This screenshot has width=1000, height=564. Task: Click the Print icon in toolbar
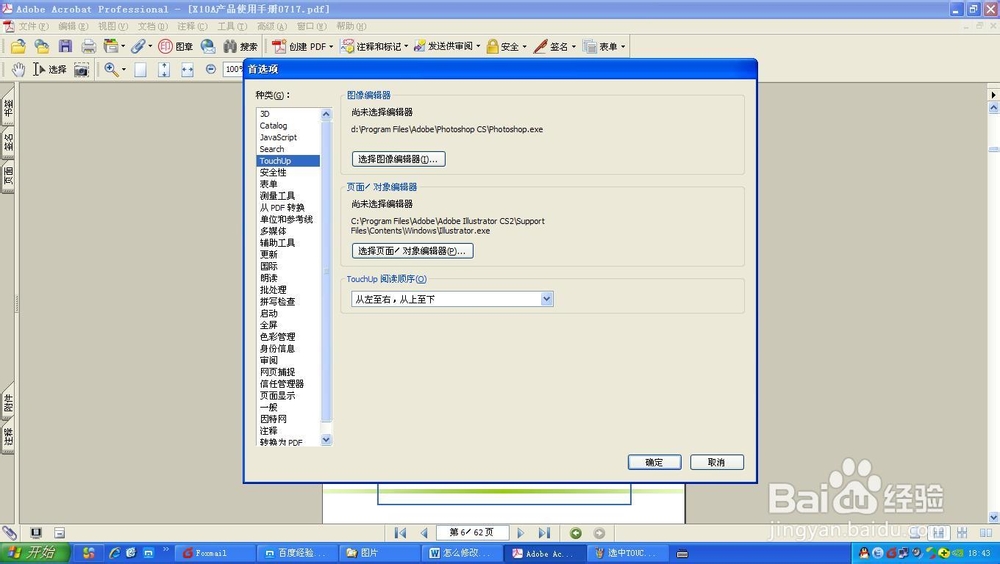tap(89, 46)
